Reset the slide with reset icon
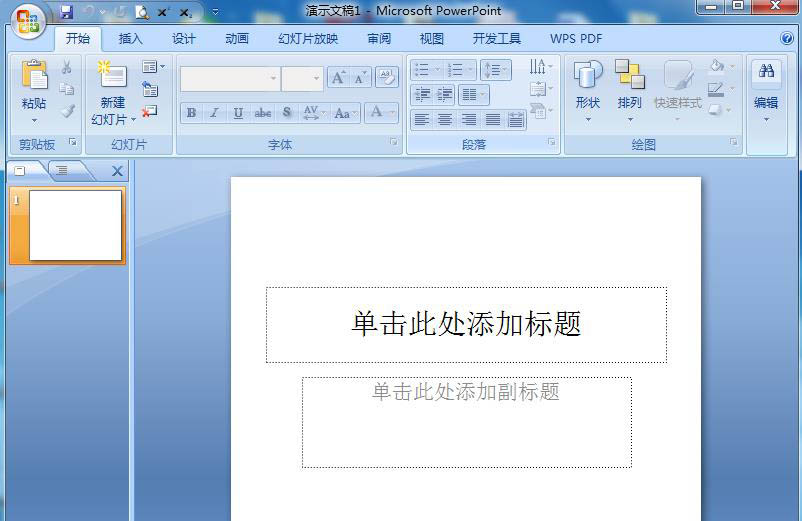Screen dimensions: 802x521 [150, 89]
